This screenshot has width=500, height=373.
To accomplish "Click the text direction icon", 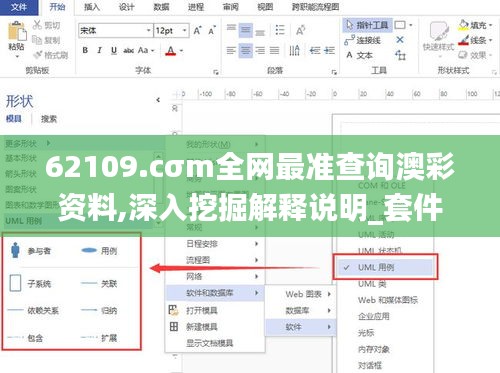I will coord(294,50).
